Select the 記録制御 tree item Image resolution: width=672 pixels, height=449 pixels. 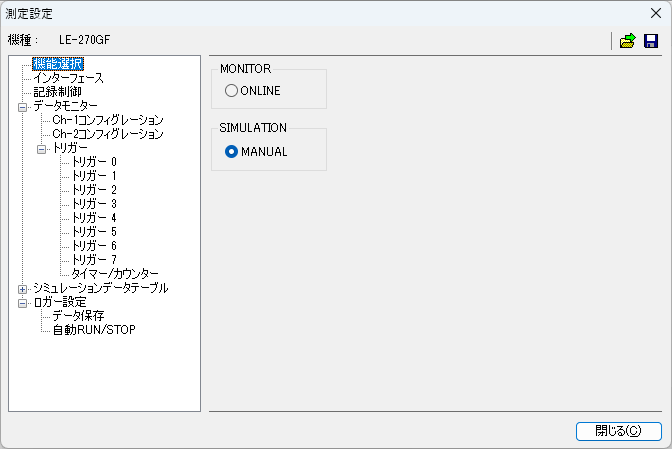point(57,92)
